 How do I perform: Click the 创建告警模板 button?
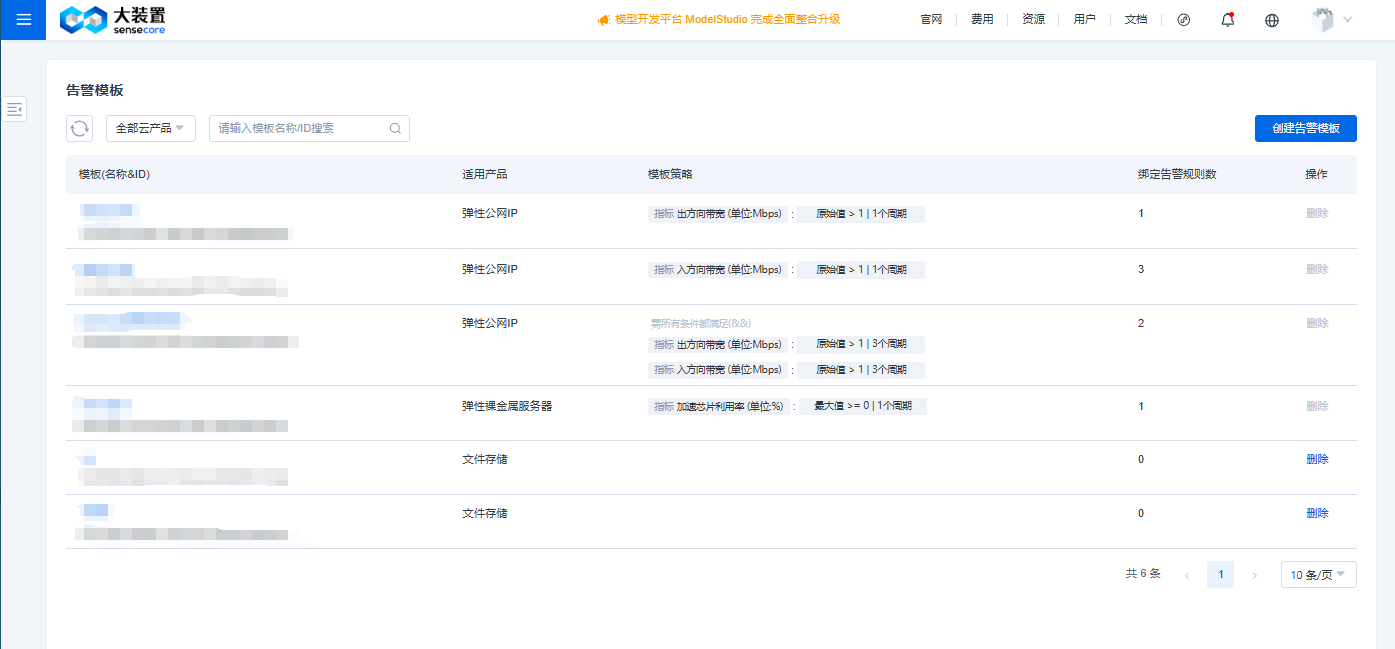pos(1305,128)
